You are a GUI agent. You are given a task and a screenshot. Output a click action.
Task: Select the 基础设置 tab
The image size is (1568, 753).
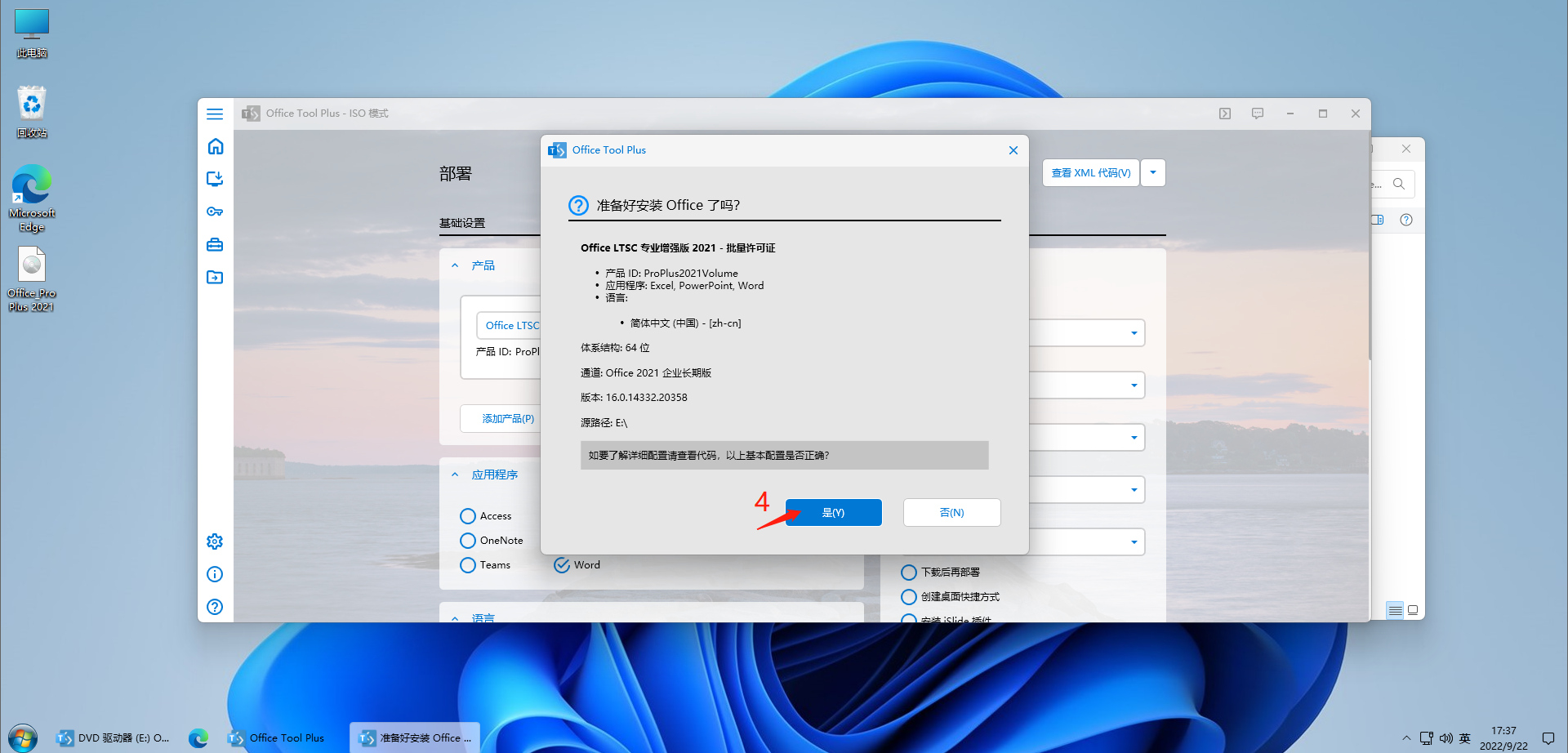tap(462, 223)
